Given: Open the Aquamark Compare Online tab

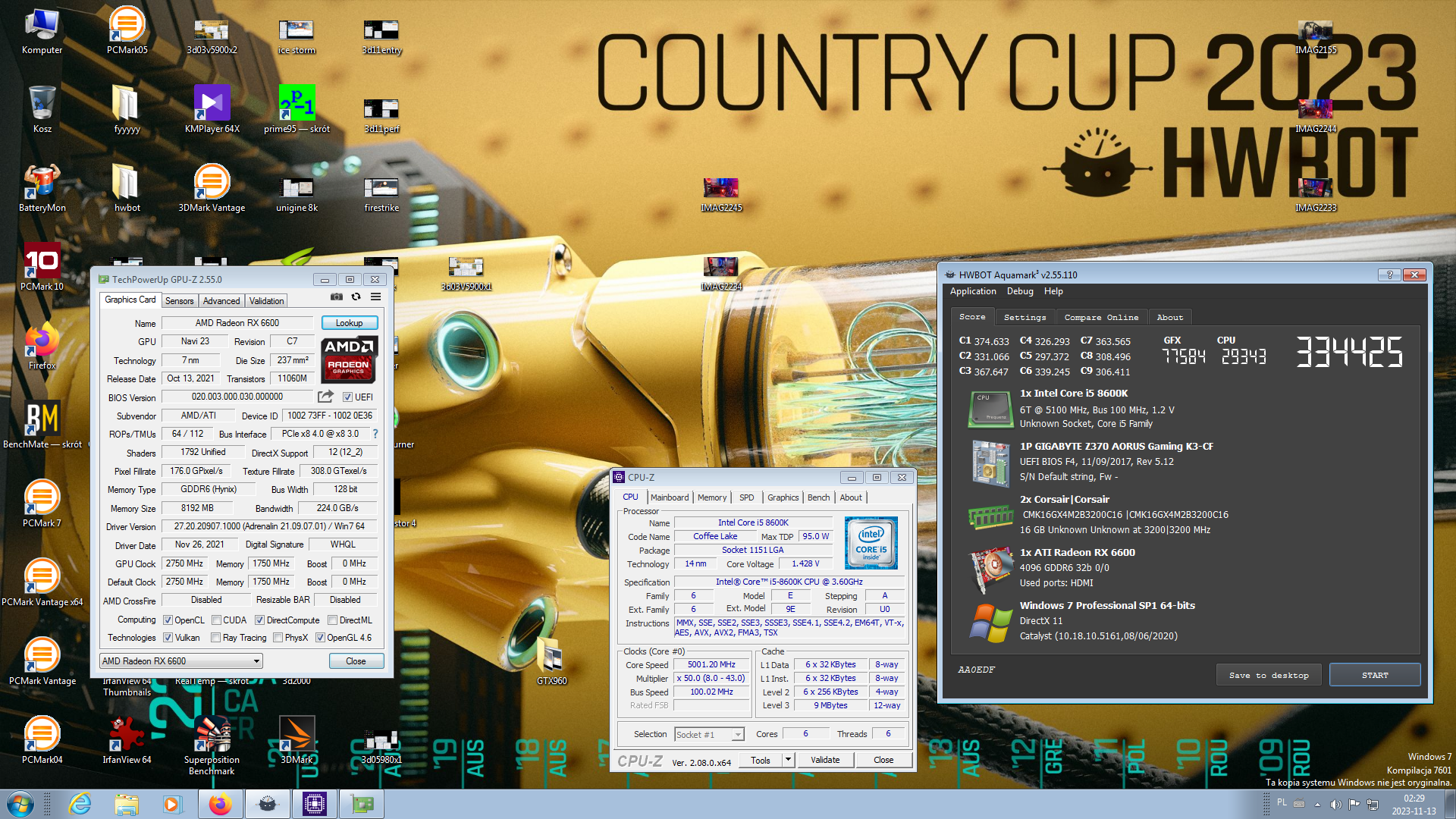Looking at the screenshot, I should [1101, 317].
